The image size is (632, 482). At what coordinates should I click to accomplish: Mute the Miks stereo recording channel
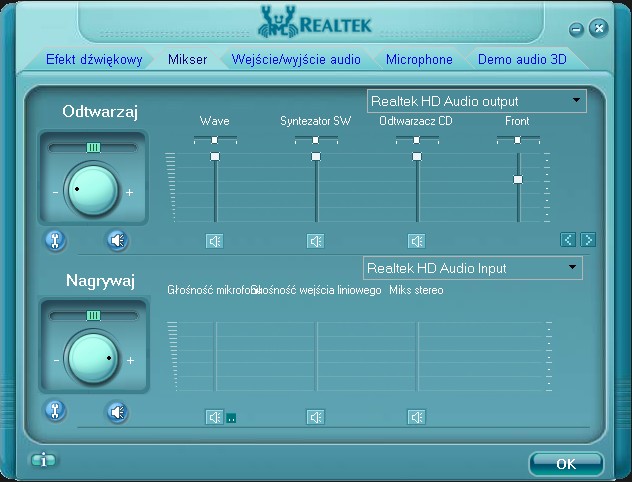(417, 417)
